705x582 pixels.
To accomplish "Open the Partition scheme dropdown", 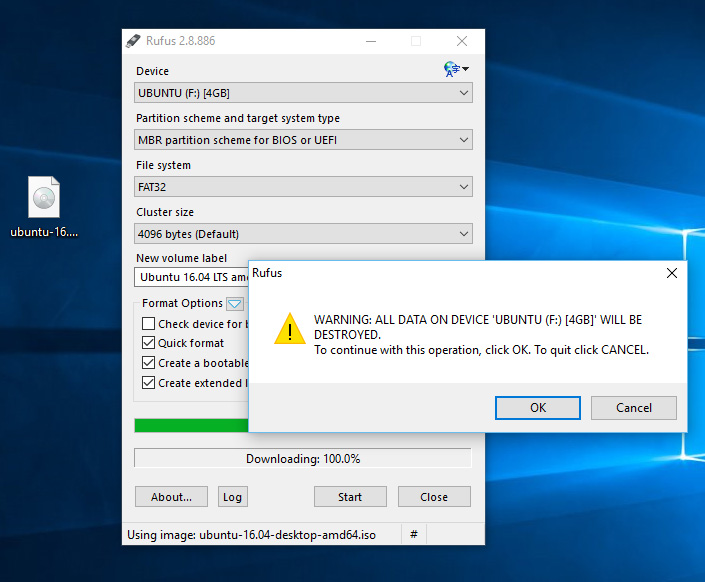I will [303, 140].
